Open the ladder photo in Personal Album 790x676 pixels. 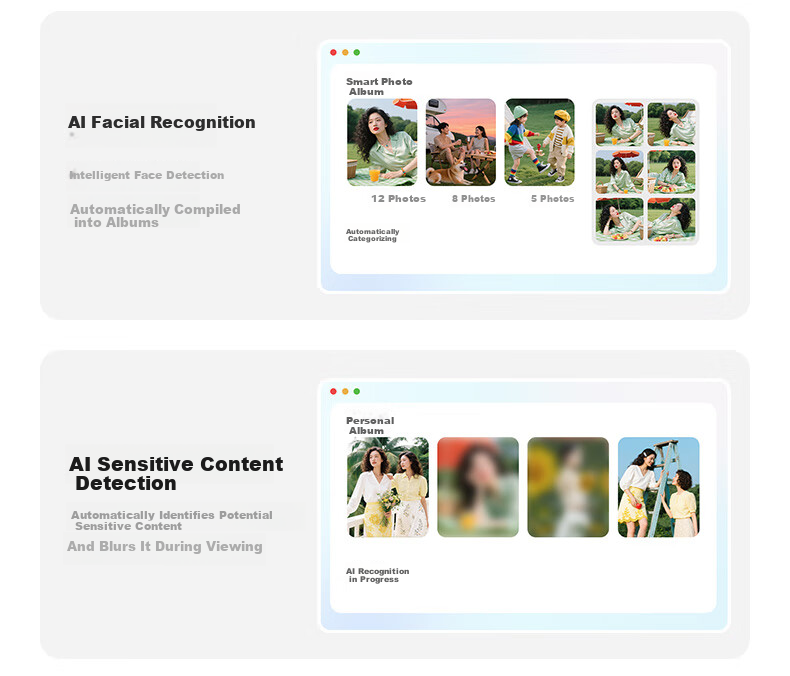[x=659, y=487]
